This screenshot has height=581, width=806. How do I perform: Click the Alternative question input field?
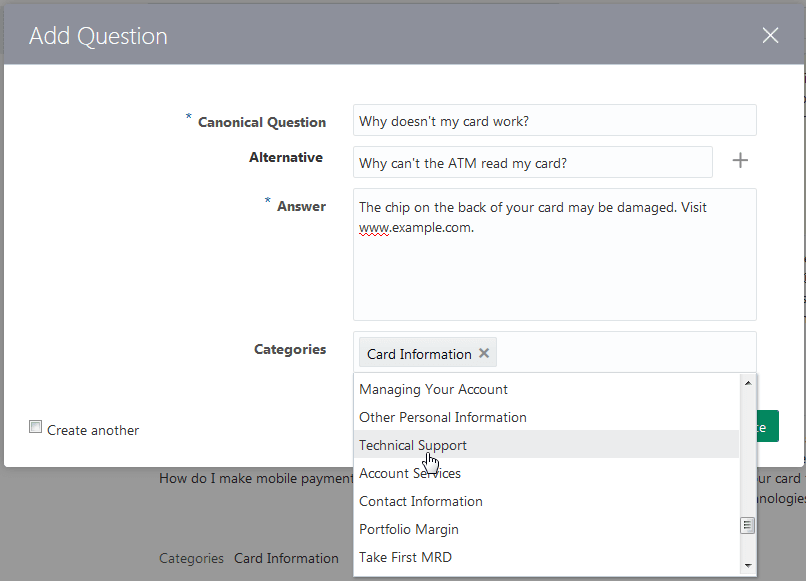[532, 161]
